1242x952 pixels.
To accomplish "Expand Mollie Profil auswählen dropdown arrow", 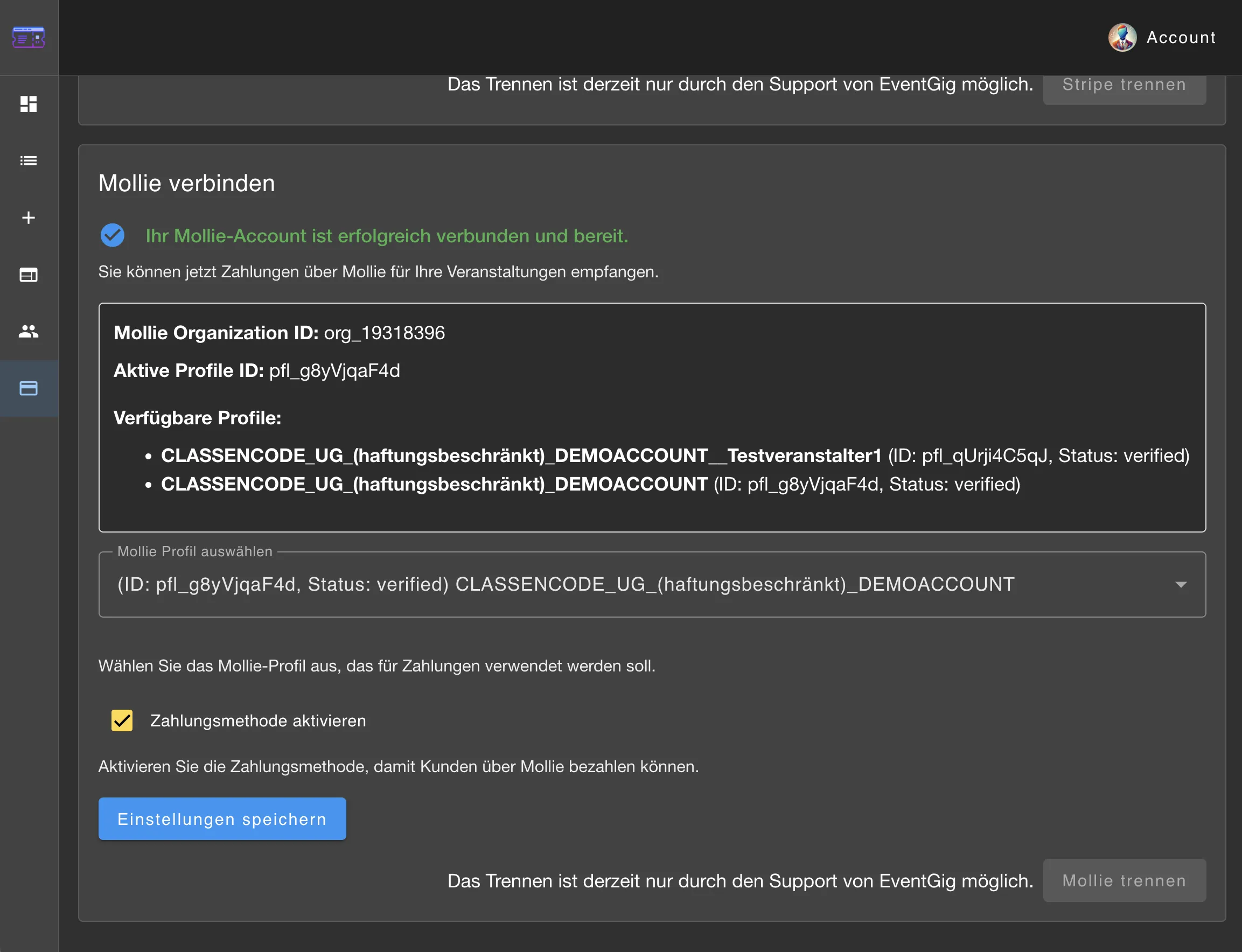I will [1180, 584].
